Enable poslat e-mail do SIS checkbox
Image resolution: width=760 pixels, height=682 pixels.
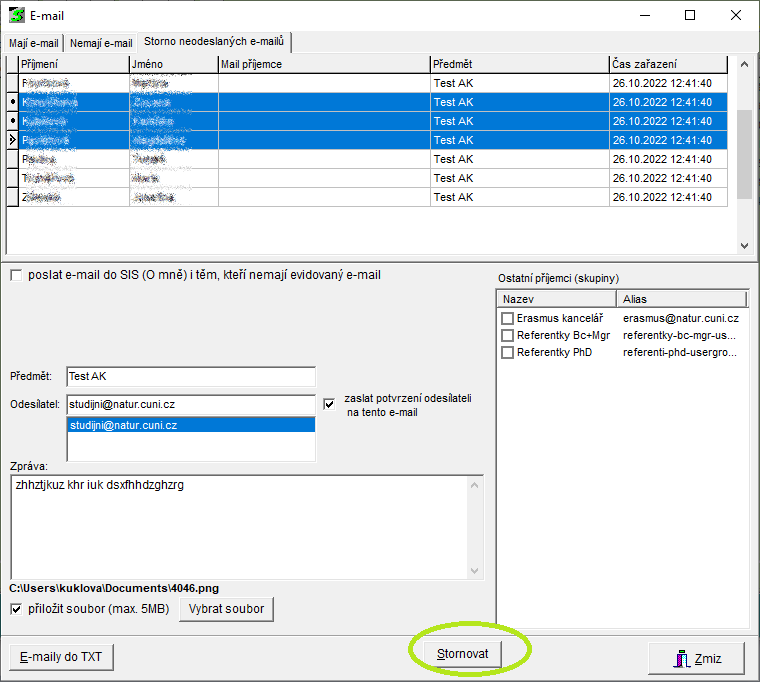pos(16,276)
